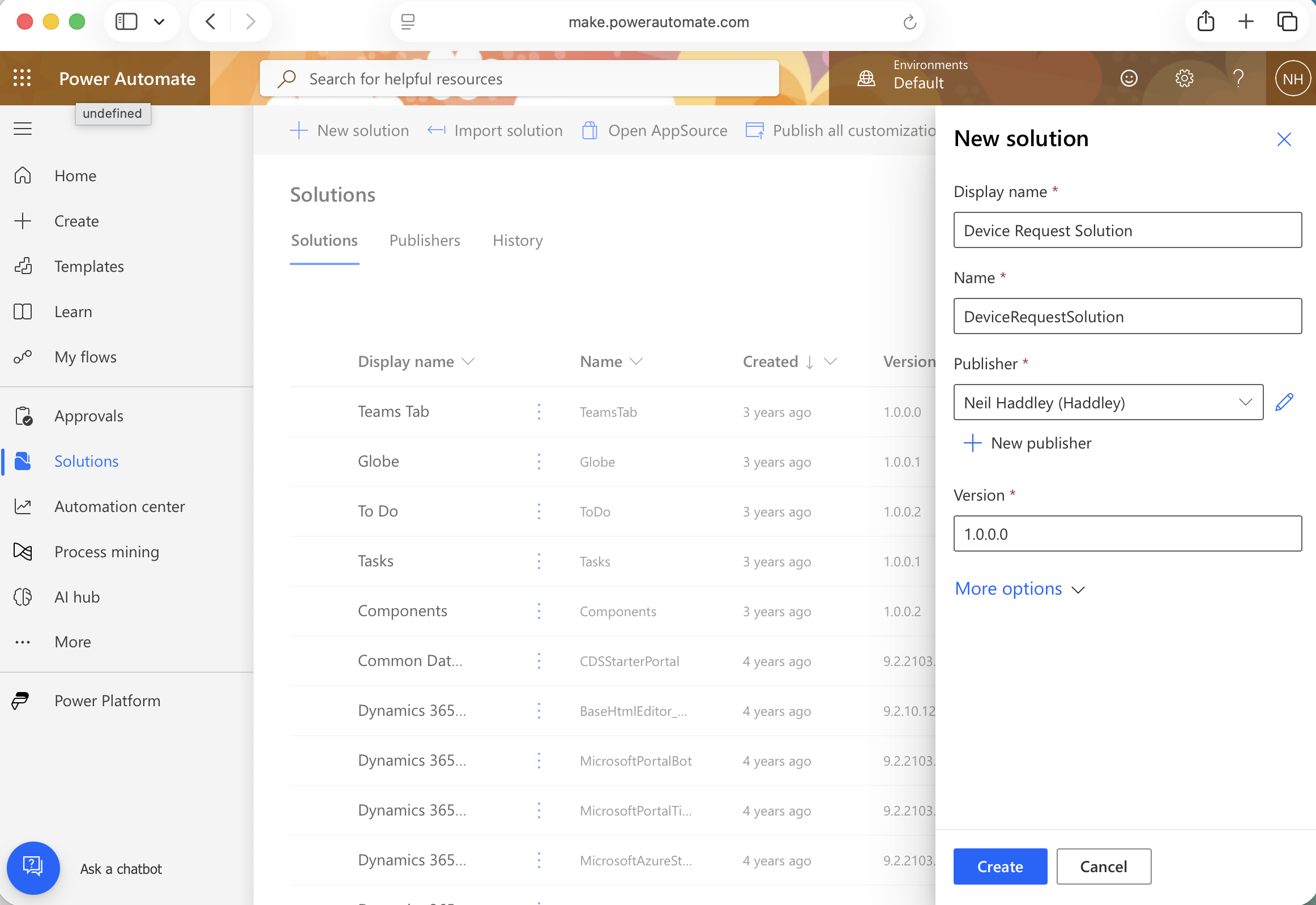Open a new Safari tab with plus
This screenshot has height=905, width=1316.
[1246, 22]
